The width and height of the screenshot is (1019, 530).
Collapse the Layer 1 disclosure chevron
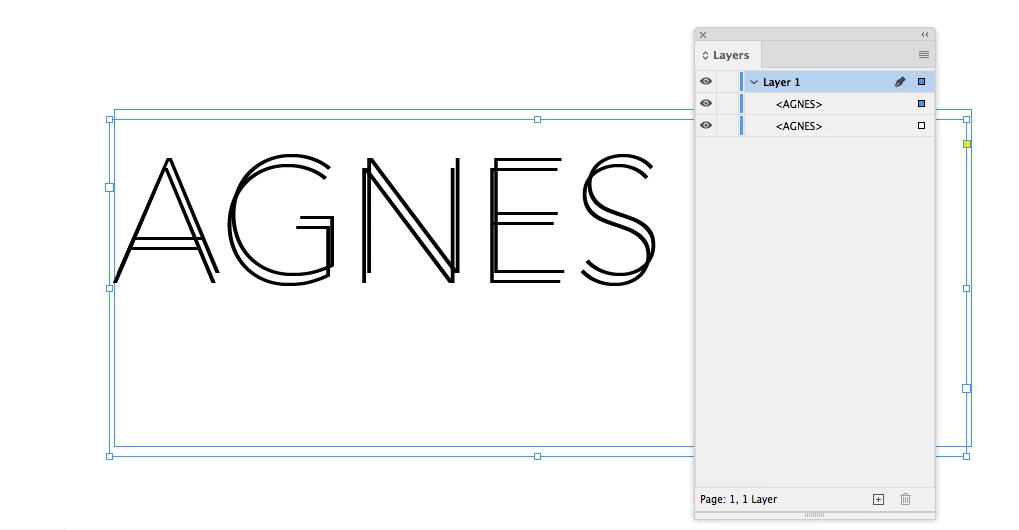pyautogui.click(x=754, y=82)
